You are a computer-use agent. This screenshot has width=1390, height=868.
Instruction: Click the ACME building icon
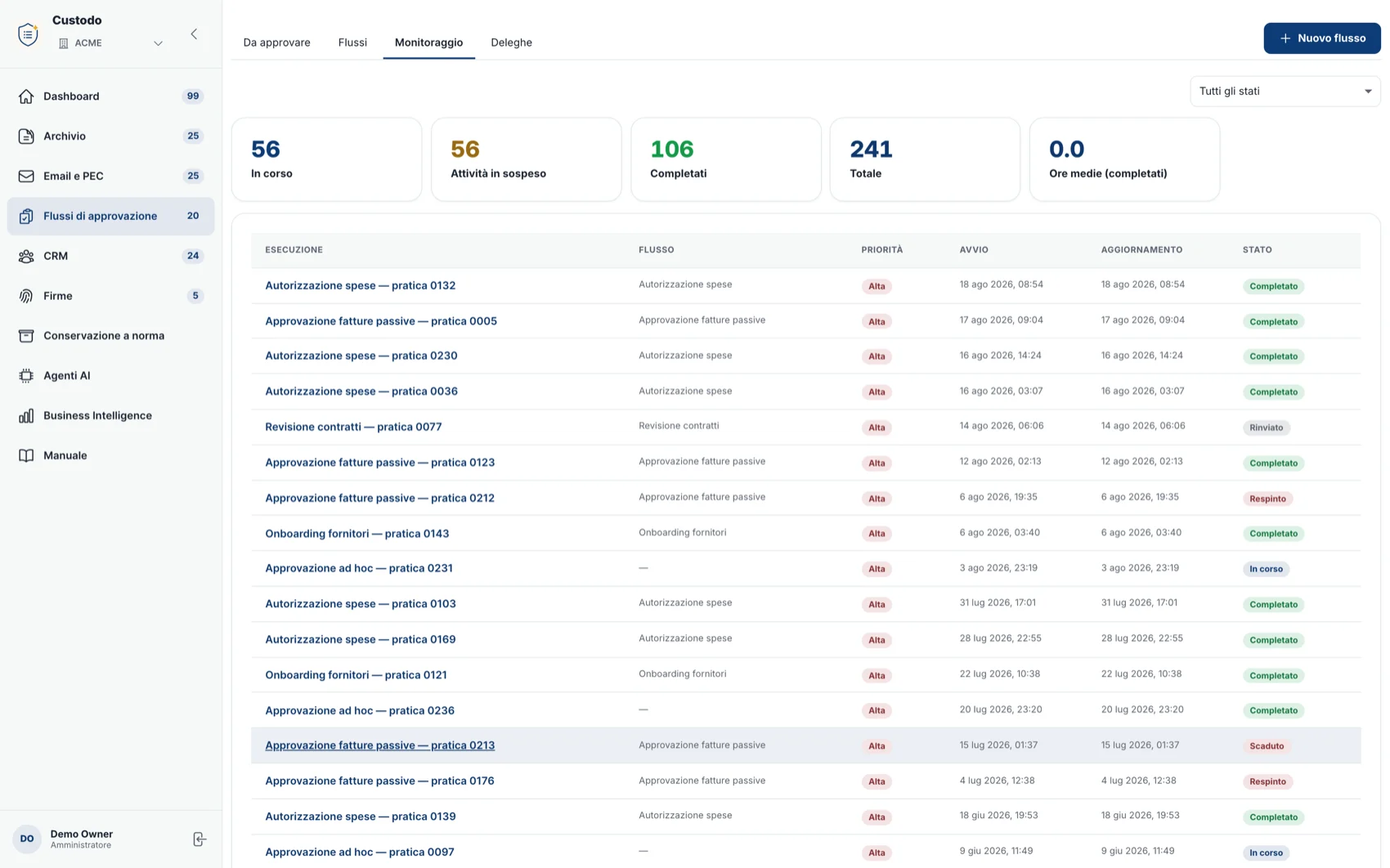[x=63, y=43]
